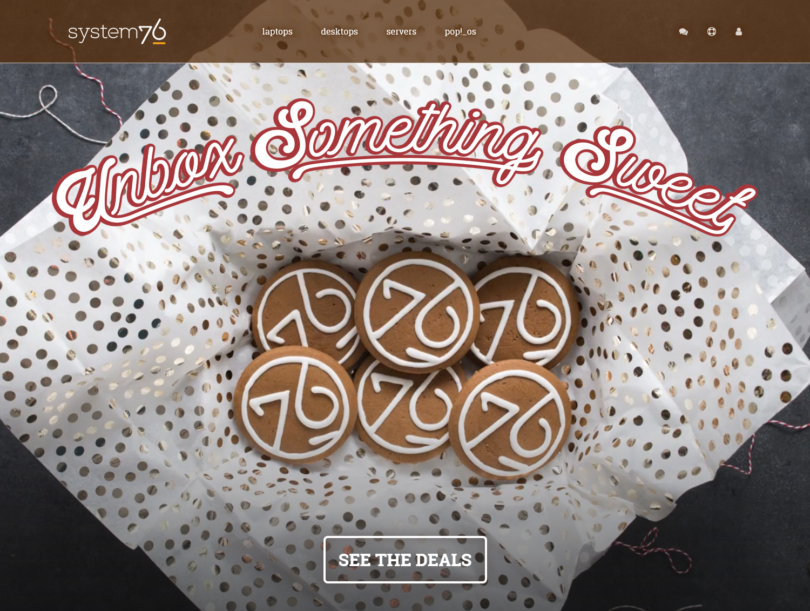This screenshot has height=611, width=810.
Task: Click the word "Unbox" in headline
Action: [147, 187]
